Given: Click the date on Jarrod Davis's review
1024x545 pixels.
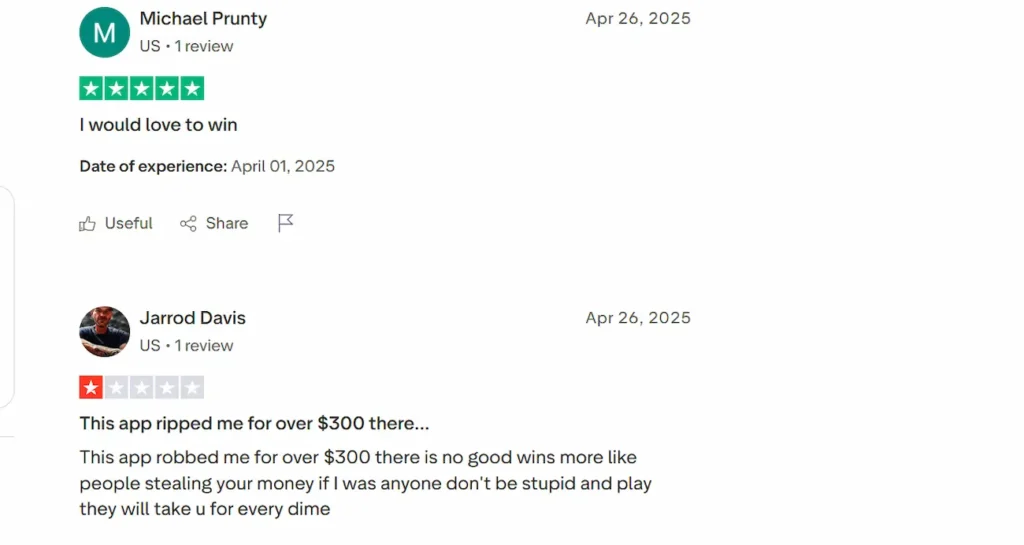Looking at the screenshot, I should (x=638, y=318).
